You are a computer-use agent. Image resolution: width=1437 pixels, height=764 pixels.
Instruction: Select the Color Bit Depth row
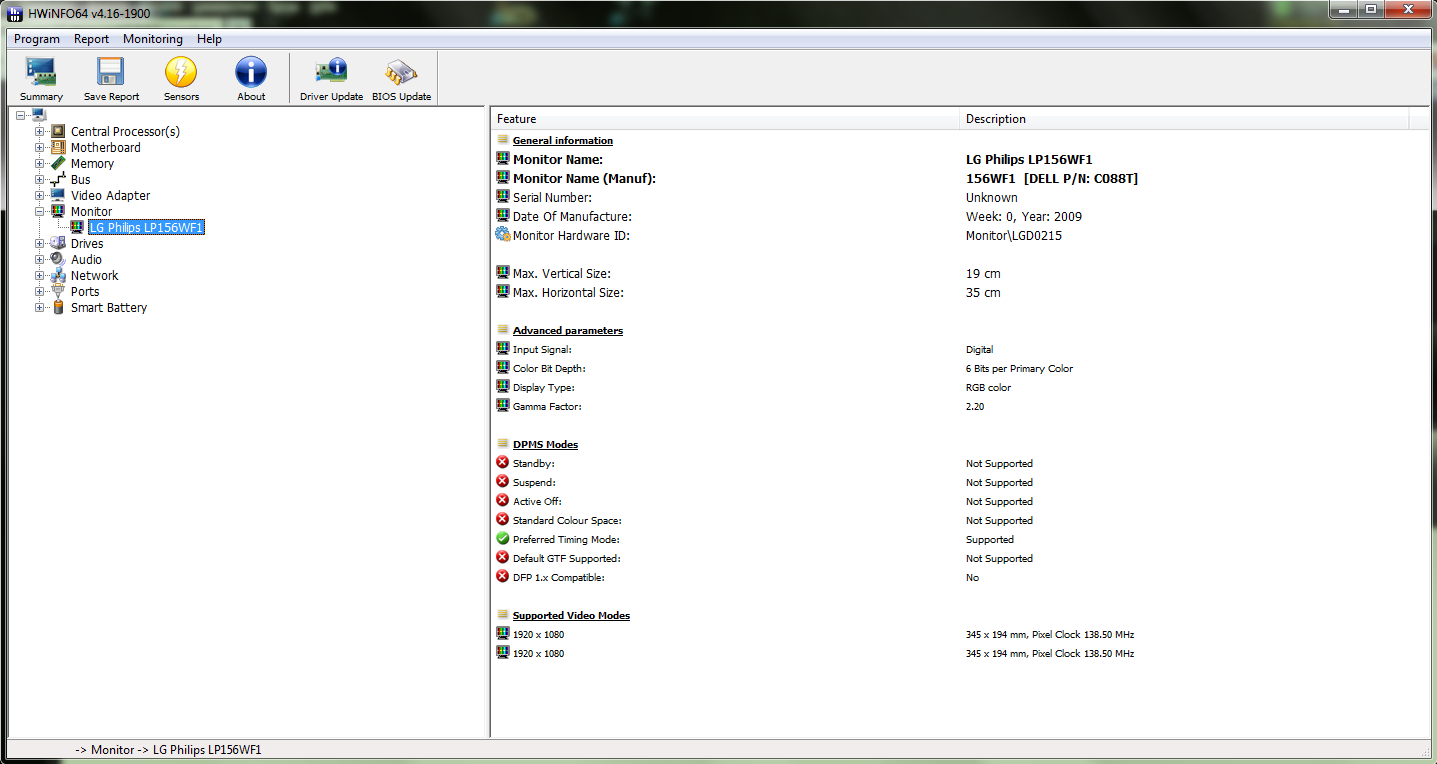[960, 368]
